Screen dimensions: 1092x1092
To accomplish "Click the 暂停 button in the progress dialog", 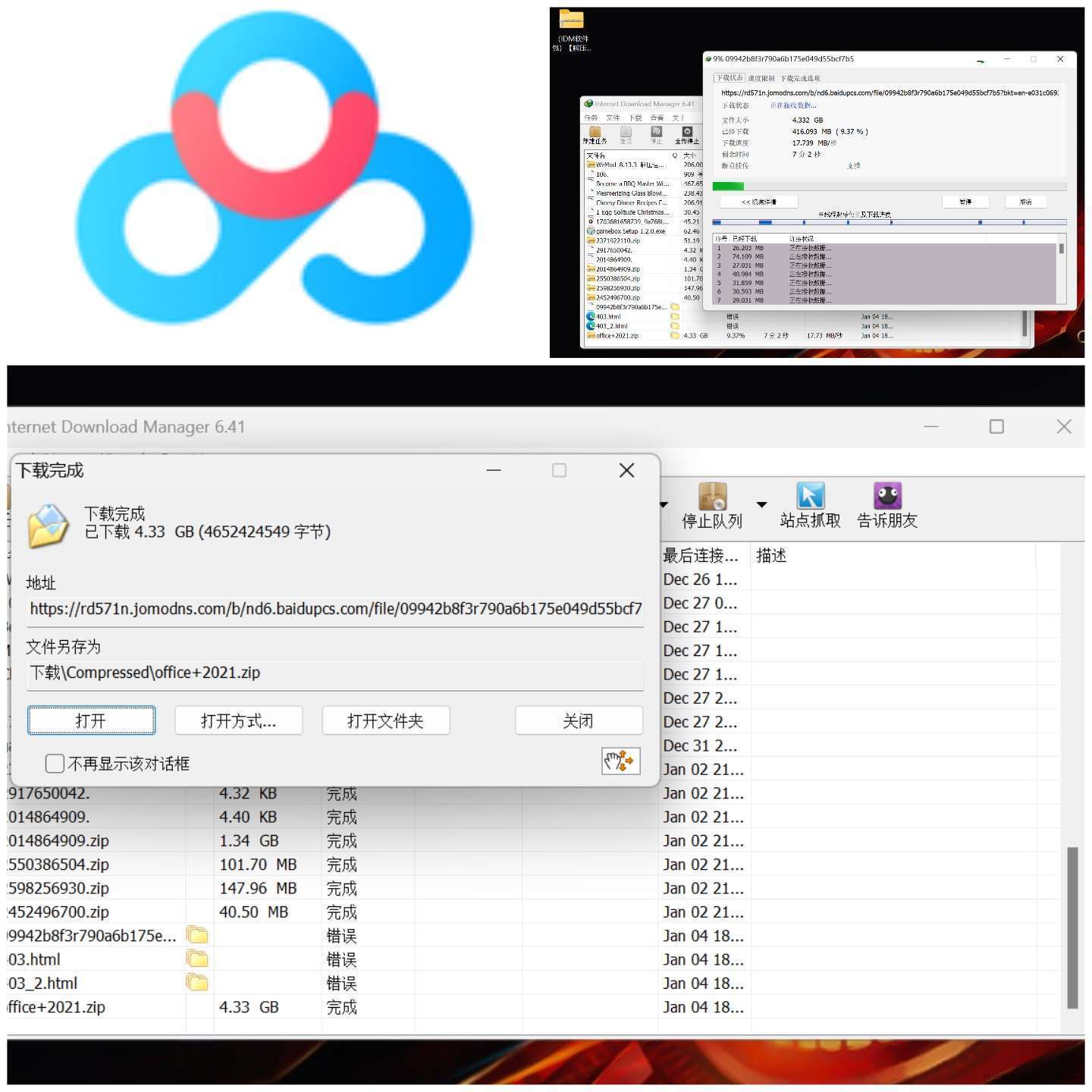I will pyautogui.click(x=965, y=202).
